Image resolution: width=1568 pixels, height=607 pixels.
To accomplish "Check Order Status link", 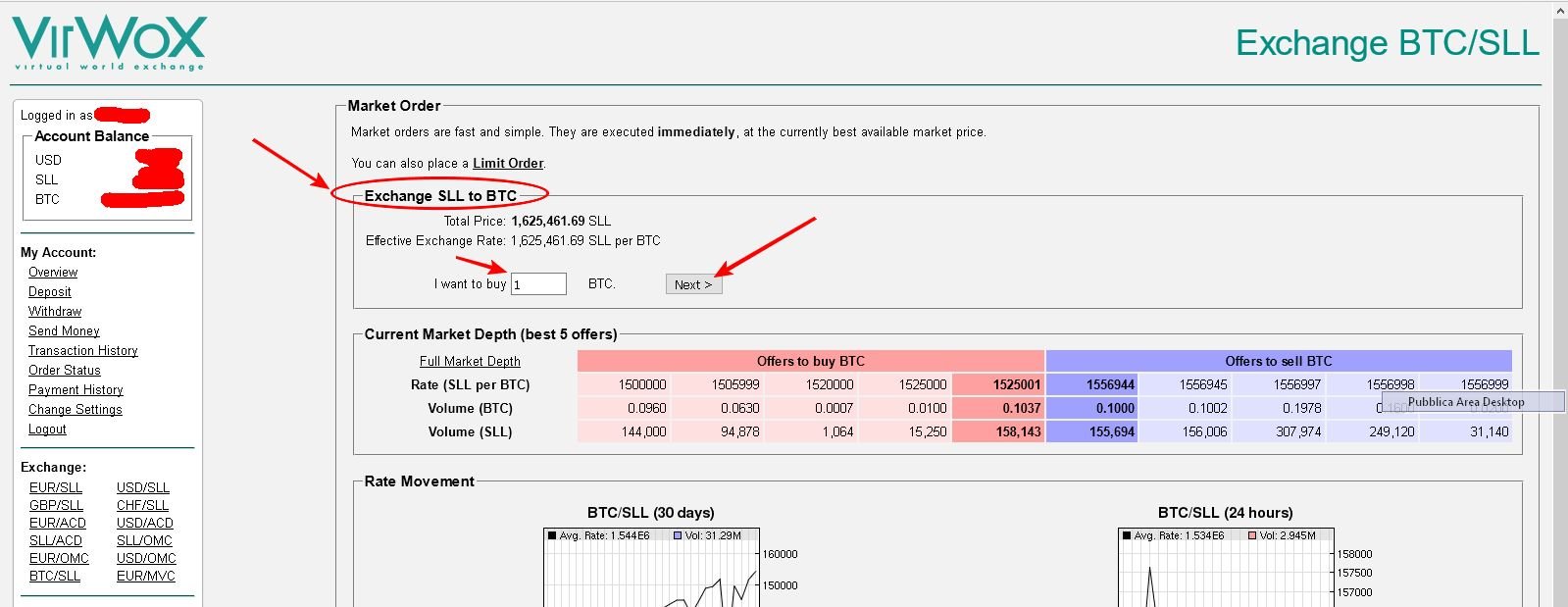I will click(65, 371).
